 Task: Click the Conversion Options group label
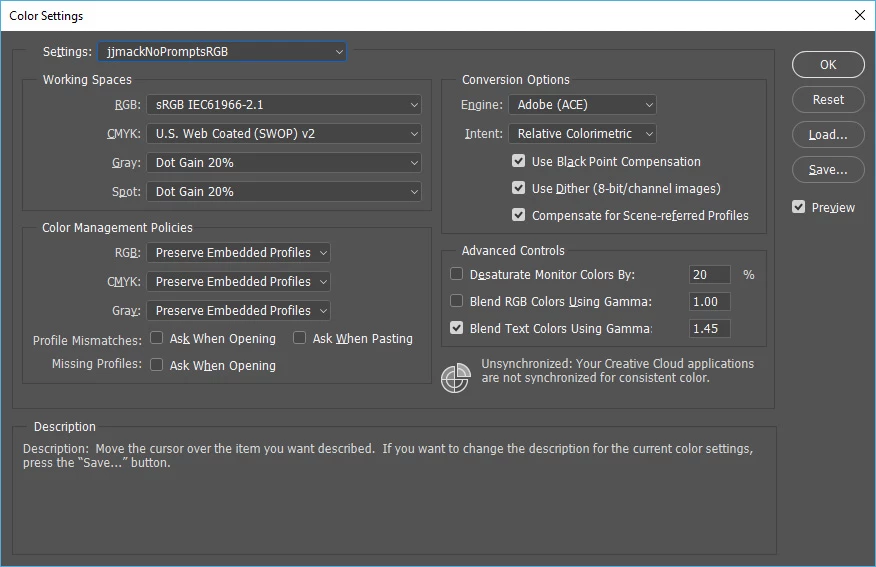coord(516,79)
